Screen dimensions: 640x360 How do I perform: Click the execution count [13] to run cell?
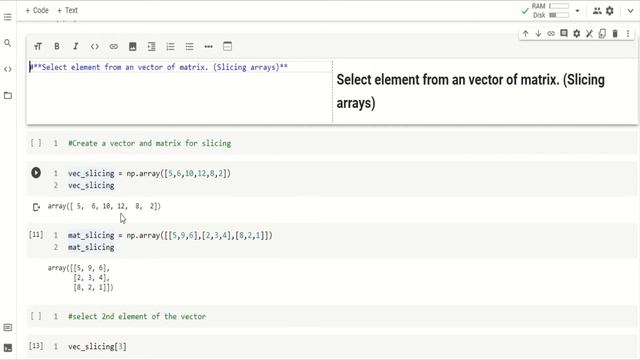pyautogui.click(x=36, y=346)
